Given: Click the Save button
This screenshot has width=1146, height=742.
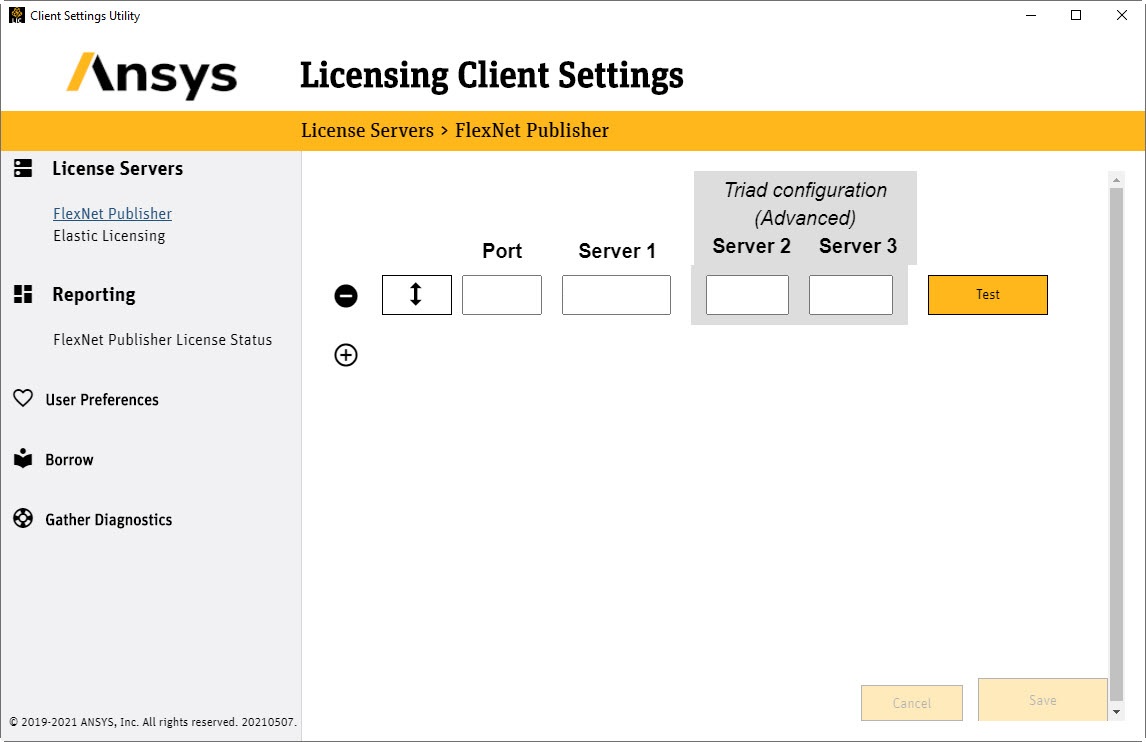Looking at the screenshot, I should tap(1042, 700).
